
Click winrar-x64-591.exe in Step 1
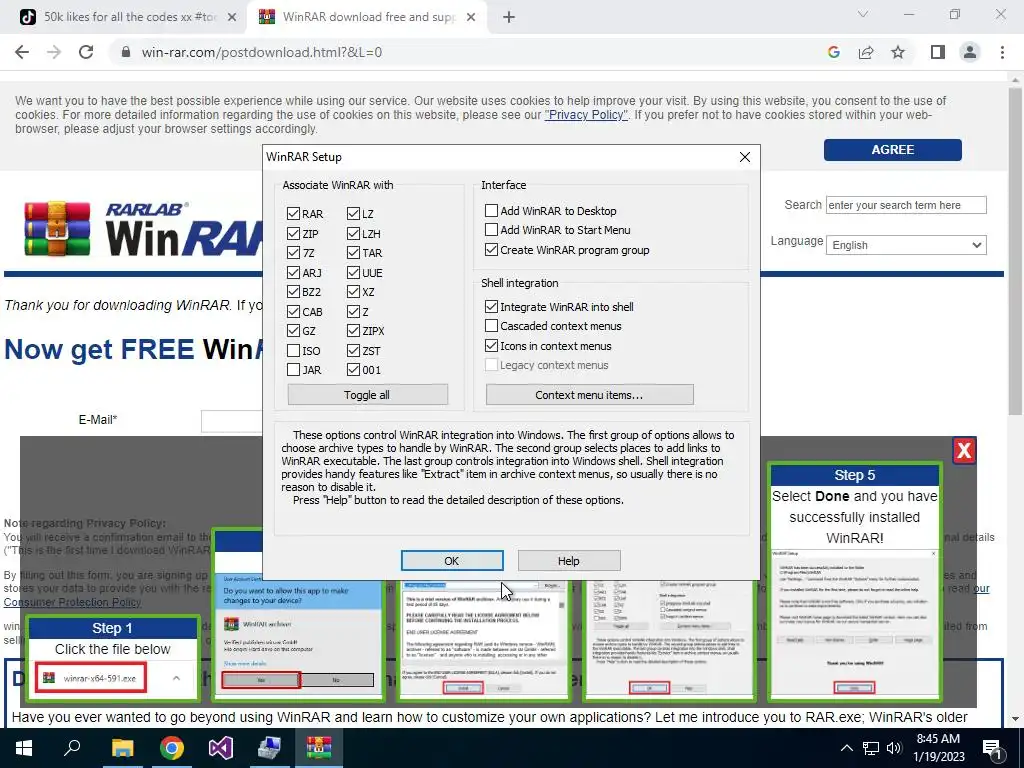91,679
